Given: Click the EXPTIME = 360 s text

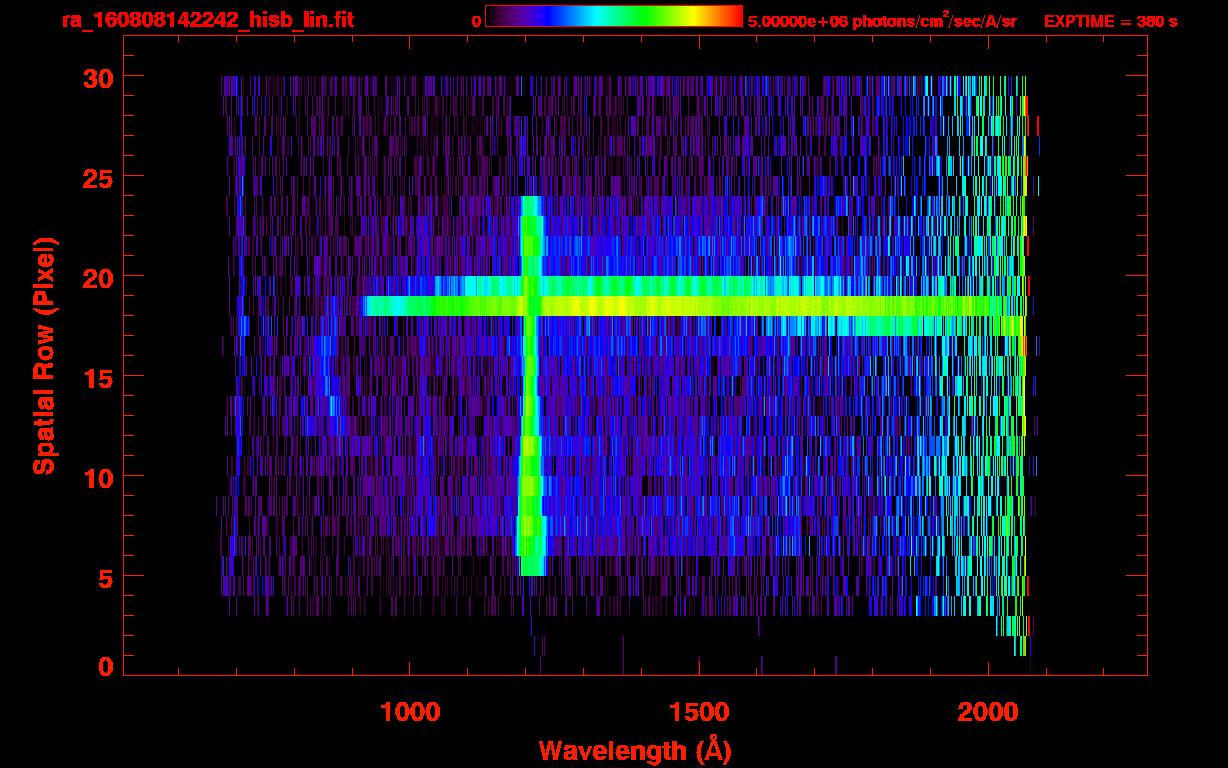Looking at the screenshot, I should (1110, 21).
